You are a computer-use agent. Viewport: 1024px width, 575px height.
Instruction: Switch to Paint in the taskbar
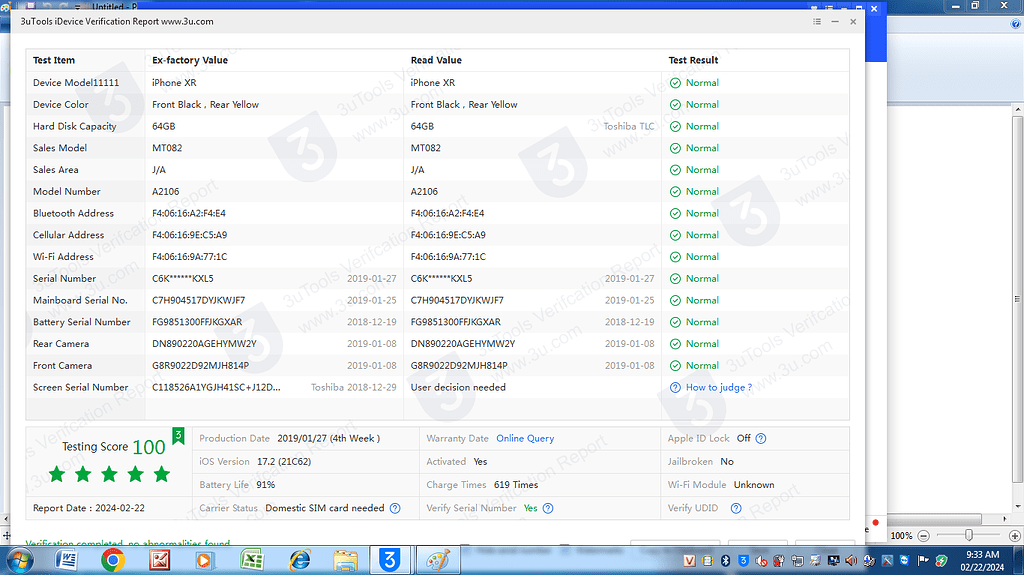pos(438,560)
